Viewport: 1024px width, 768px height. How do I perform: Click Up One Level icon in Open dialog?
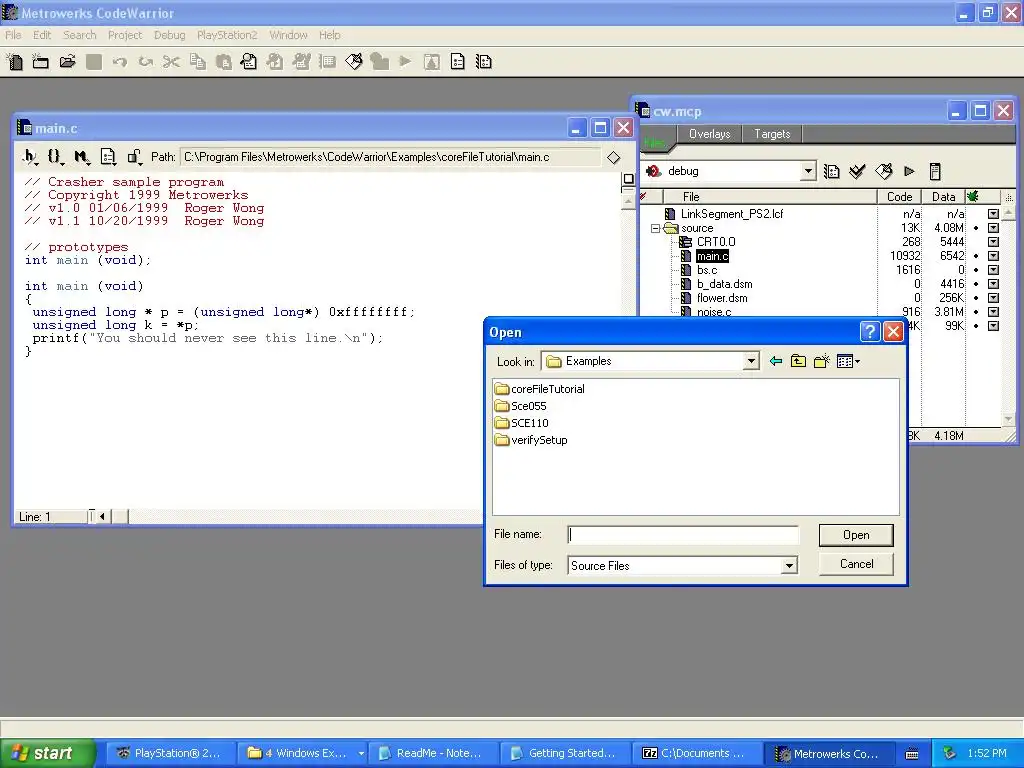coord(798,361)
